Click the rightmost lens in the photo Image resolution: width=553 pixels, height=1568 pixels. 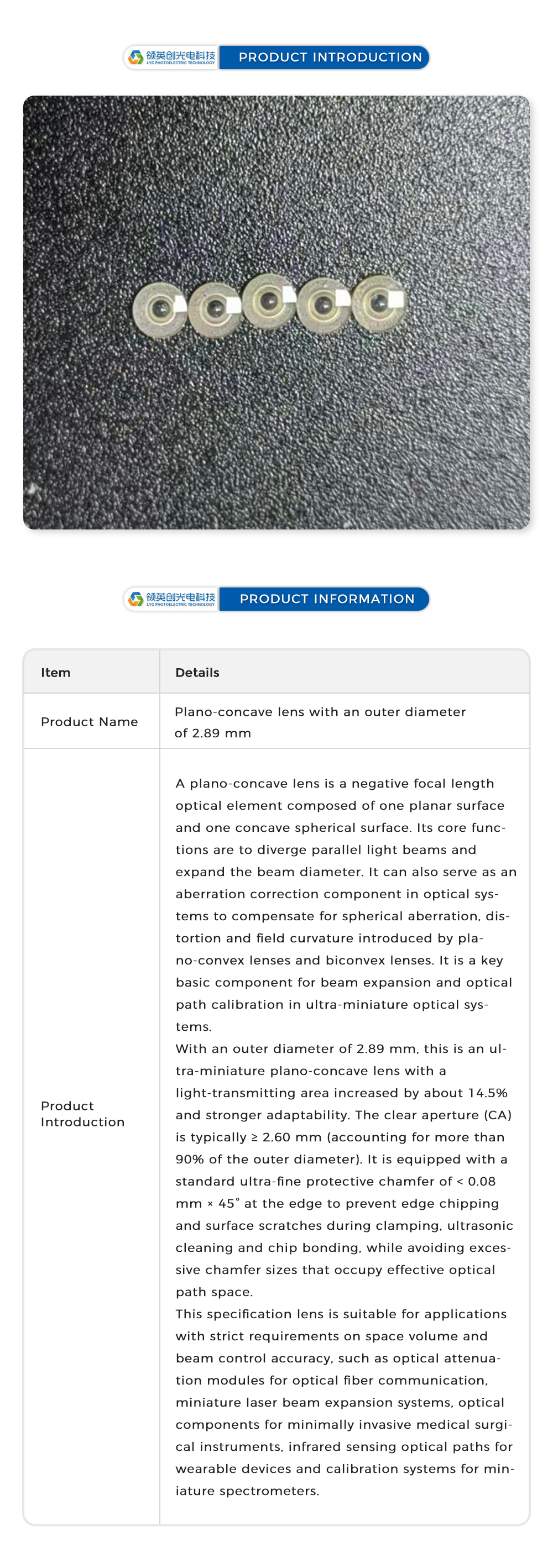[x=377, y=302]
